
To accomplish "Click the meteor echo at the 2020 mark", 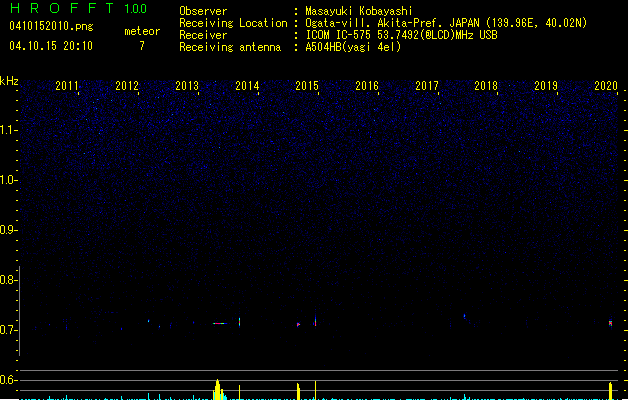I will click(610, 323).
